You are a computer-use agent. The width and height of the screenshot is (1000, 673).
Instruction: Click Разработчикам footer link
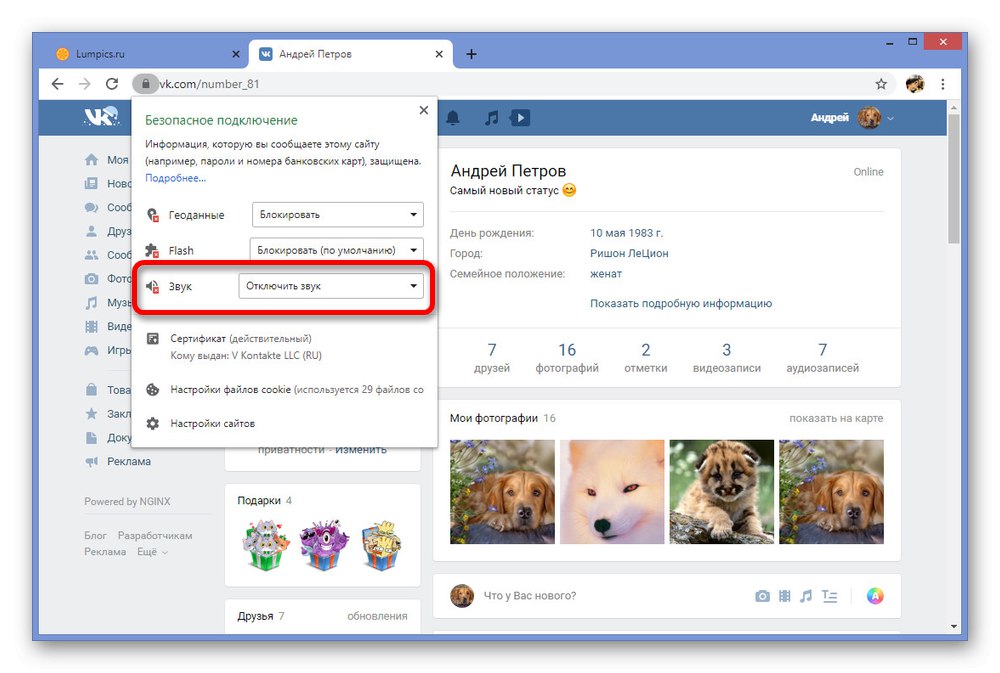click(155, 536)
